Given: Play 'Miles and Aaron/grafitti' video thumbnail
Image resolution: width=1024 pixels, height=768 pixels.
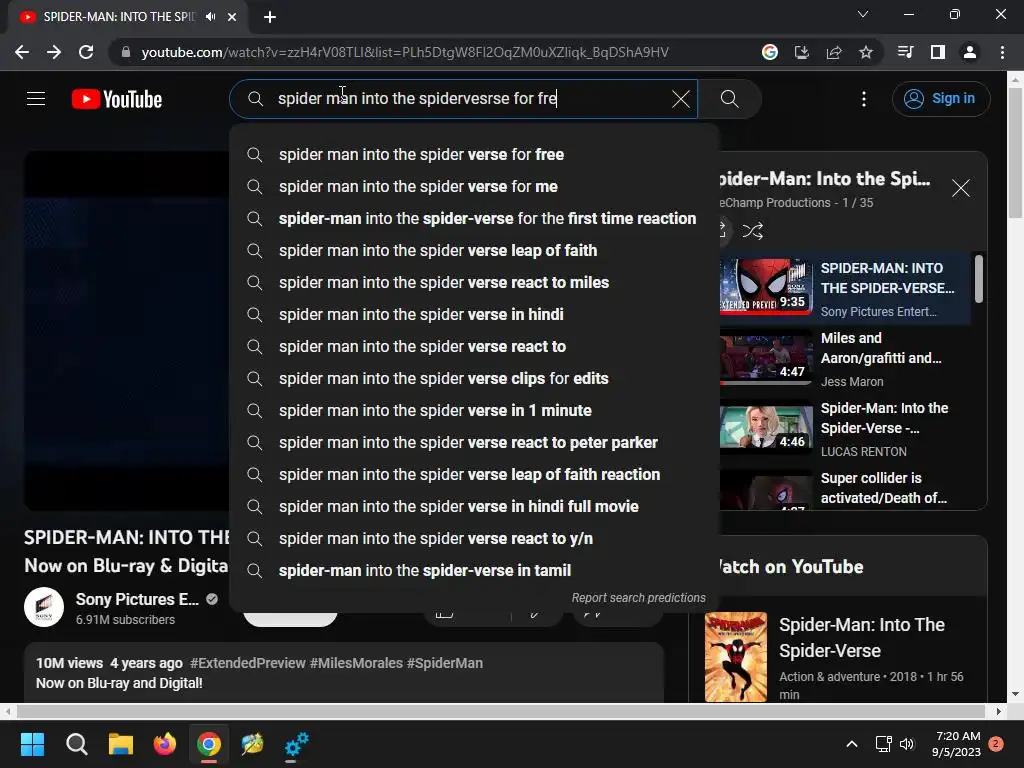Looking at the screenshot, I should tap(765, 357).
